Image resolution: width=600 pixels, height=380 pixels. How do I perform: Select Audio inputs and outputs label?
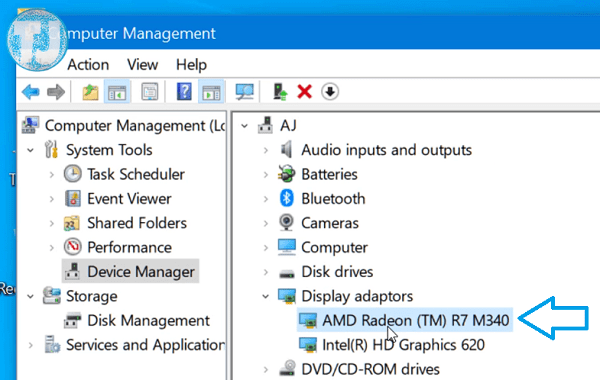point(386,150)
